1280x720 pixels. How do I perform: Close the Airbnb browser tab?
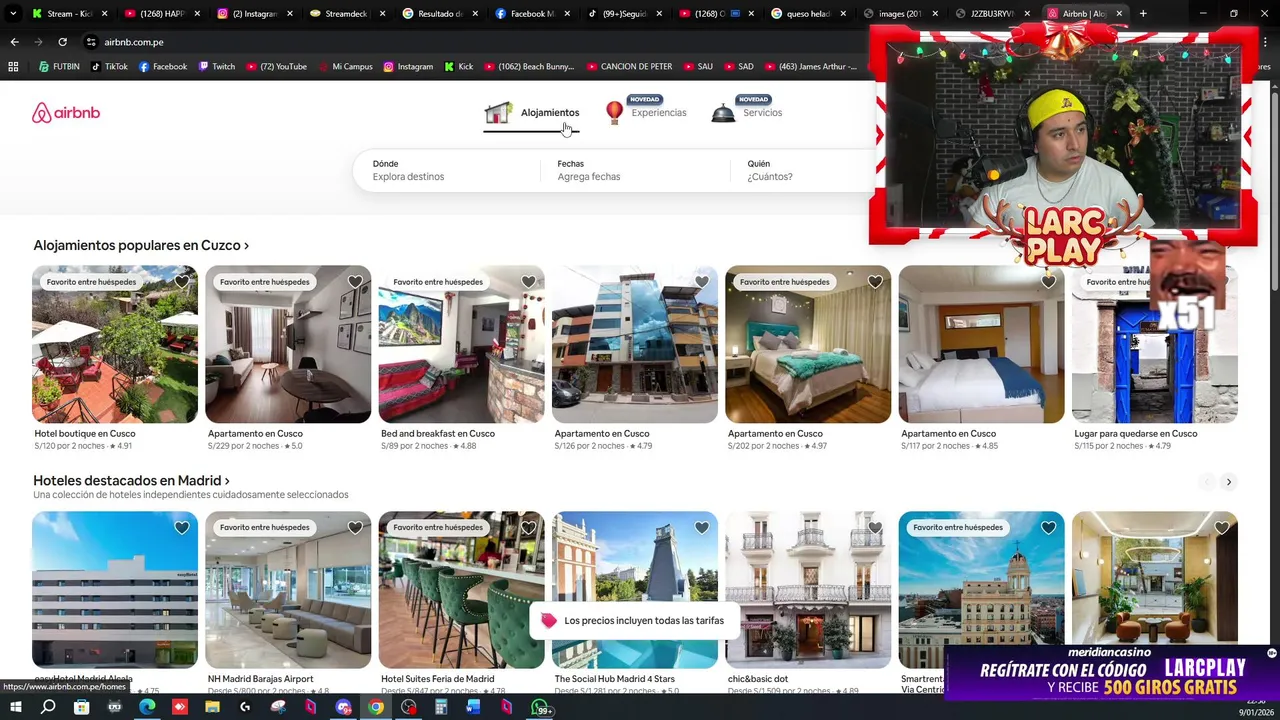click(x=1119, y=14)
